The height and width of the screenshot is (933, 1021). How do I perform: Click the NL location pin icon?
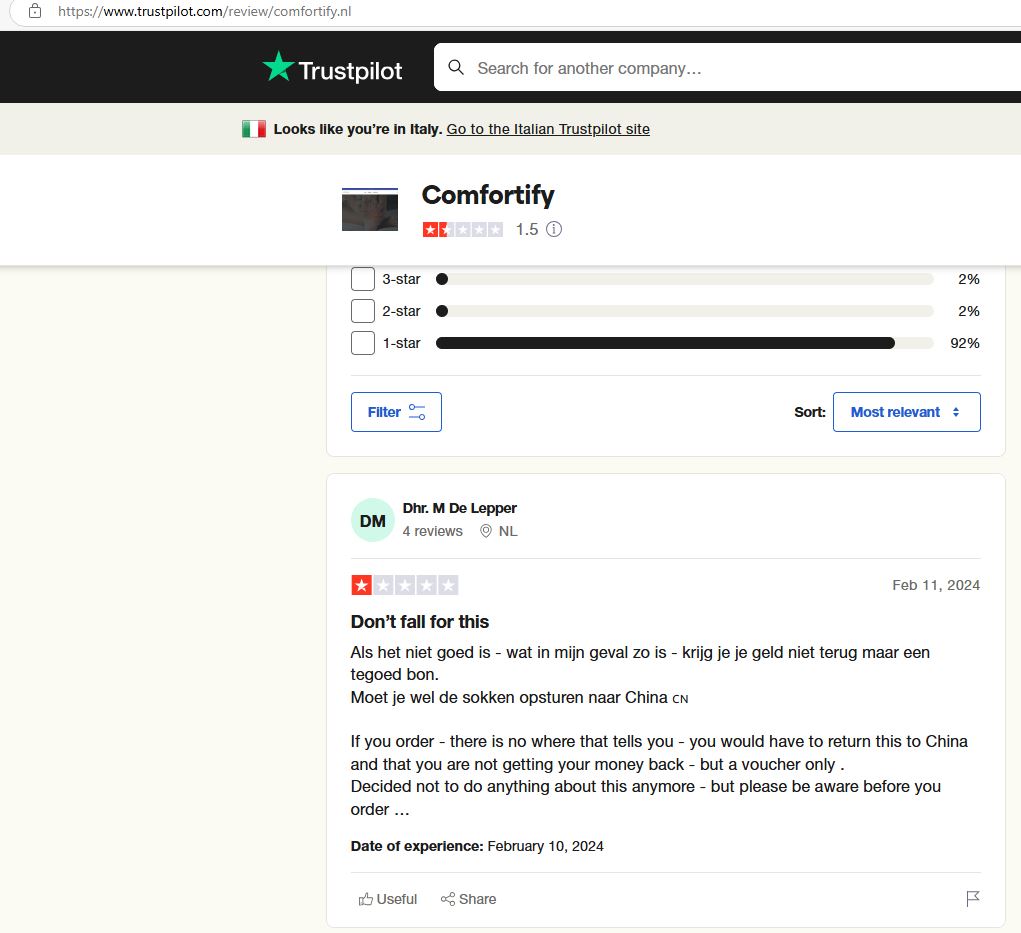click(486, 531)
